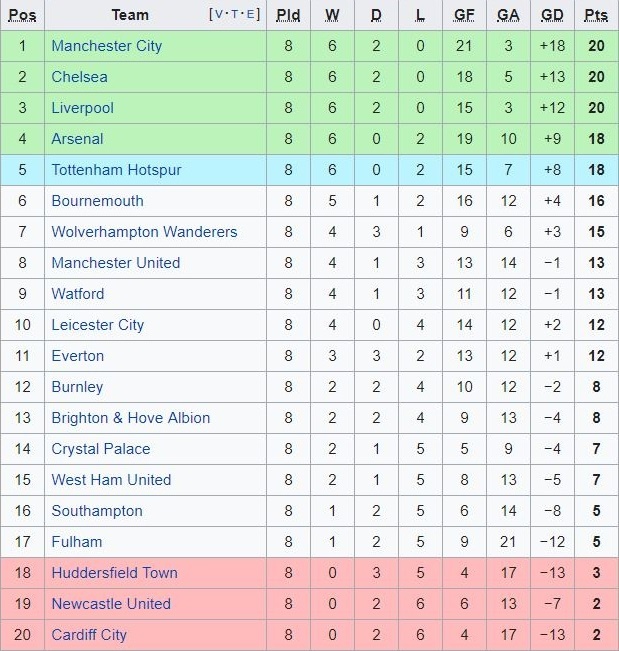Open the Everton team page

pyautogui.click(x=77, y=356)
